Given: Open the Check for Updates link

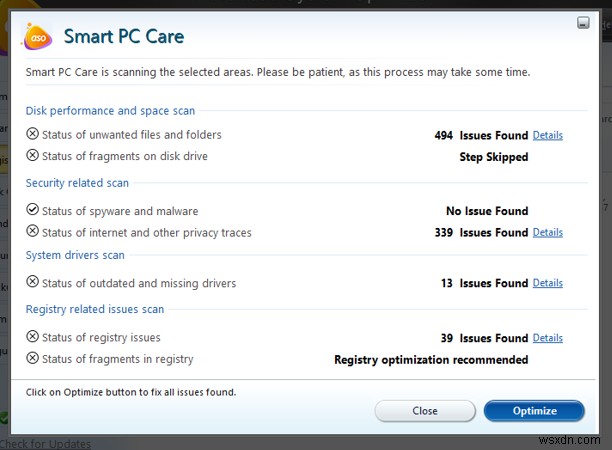Looking at the screenshot, I should click(46, 444).
